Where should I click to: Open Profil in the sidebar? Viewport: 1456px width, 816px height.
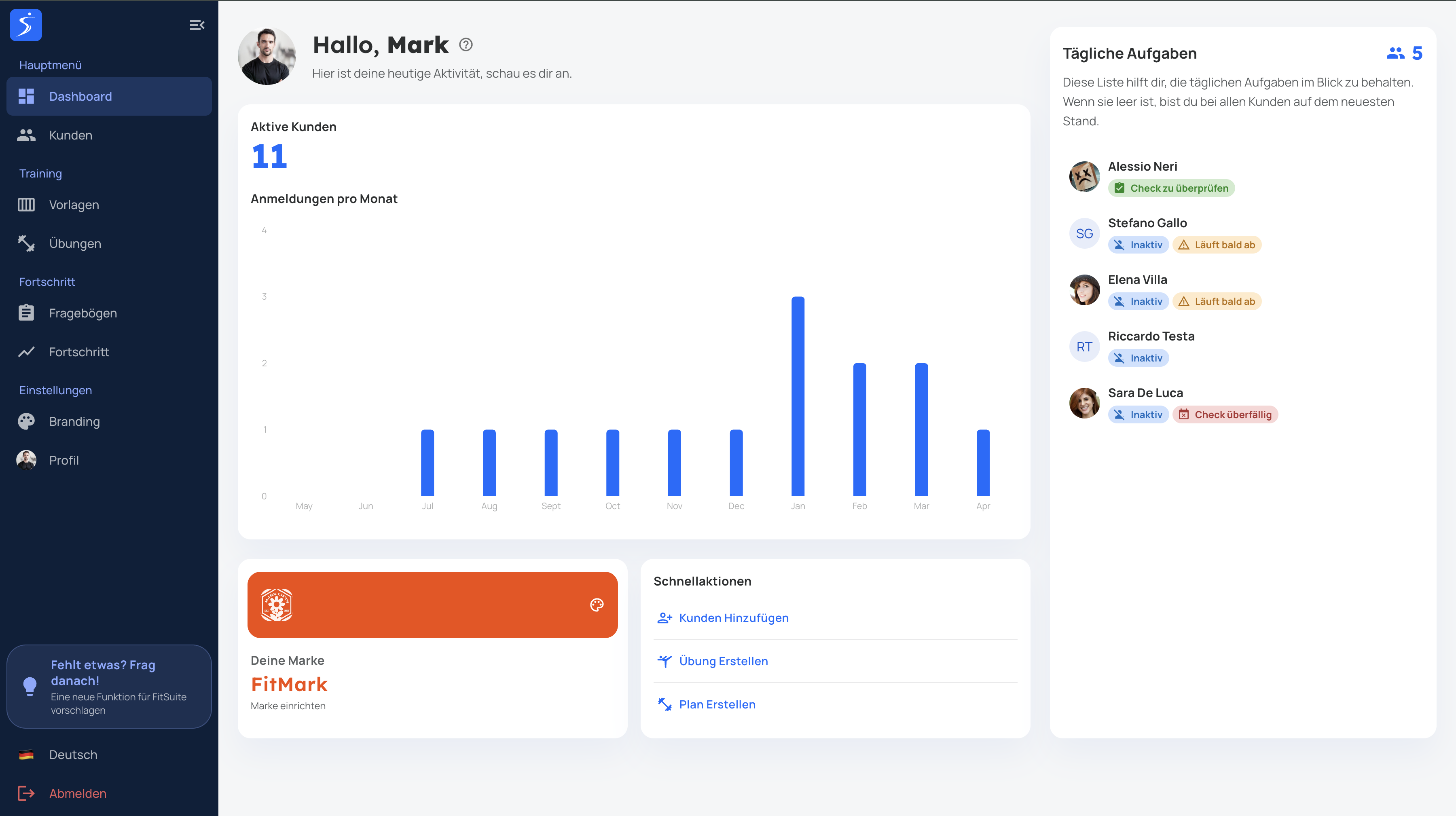(x=109, y=460)
